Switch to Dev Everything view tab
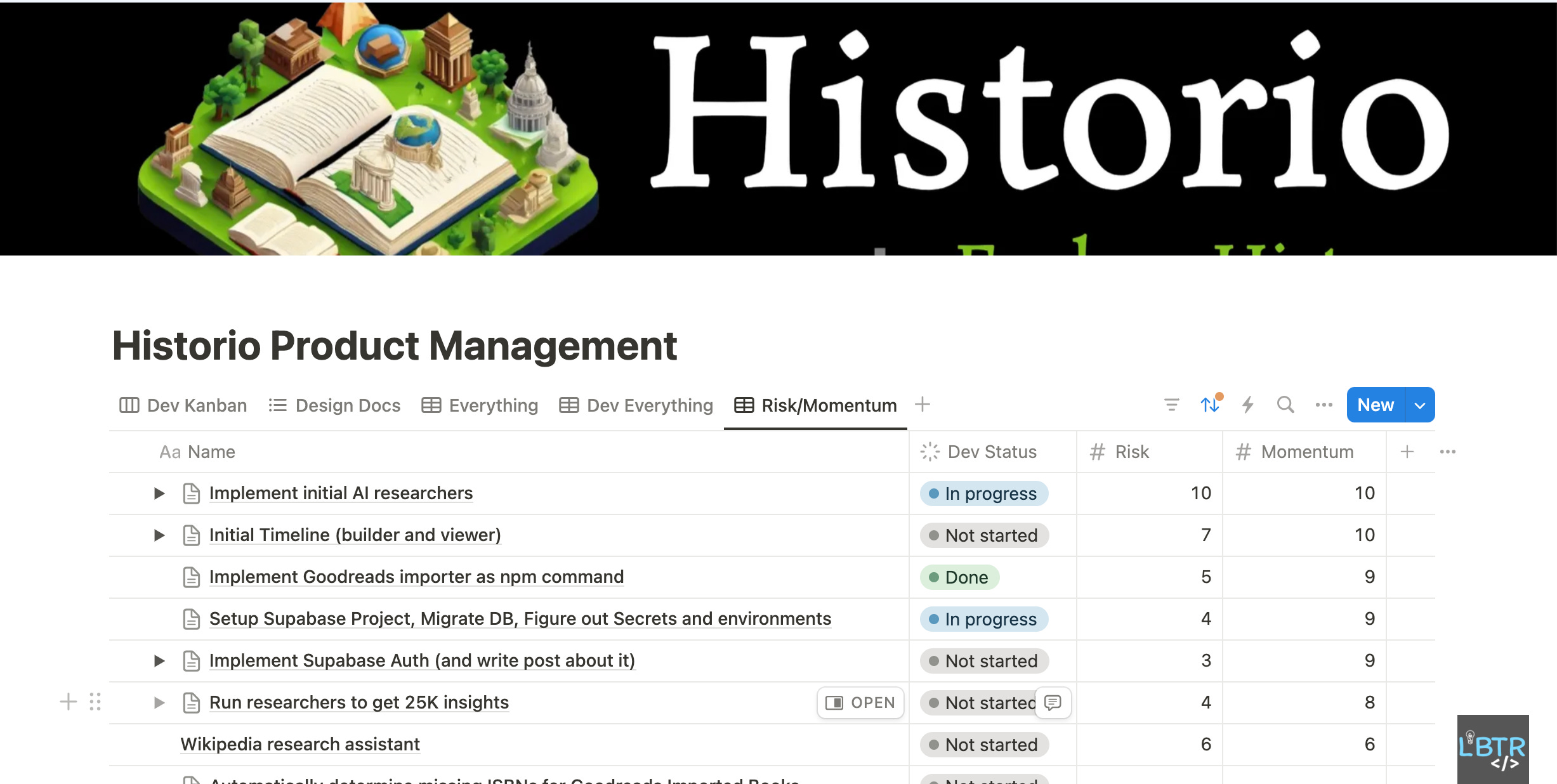 636,405
